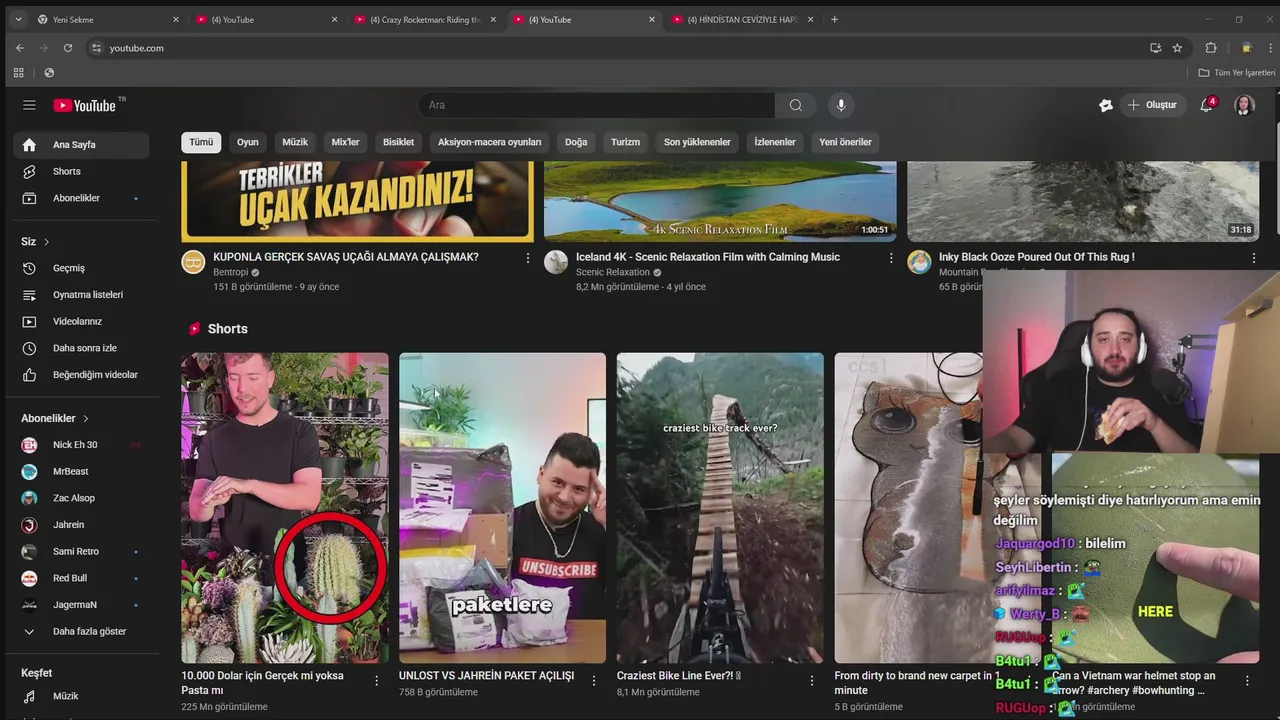
Task: Go to the Sami Retro channel
Action: pyautogui.click(x=81, y=551)
